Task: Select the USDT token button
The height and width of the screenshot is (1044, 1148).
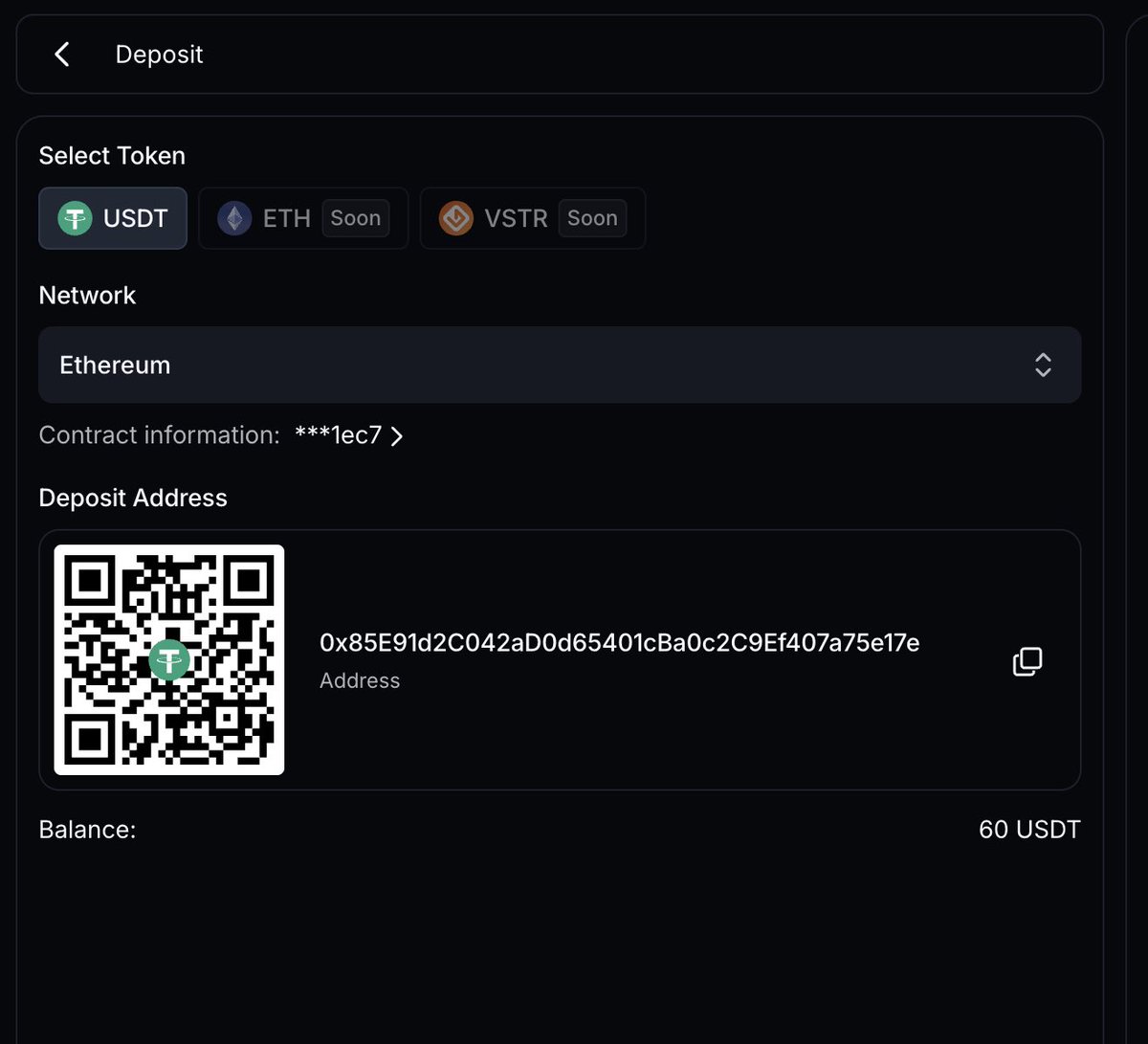Action: (113, 218)
